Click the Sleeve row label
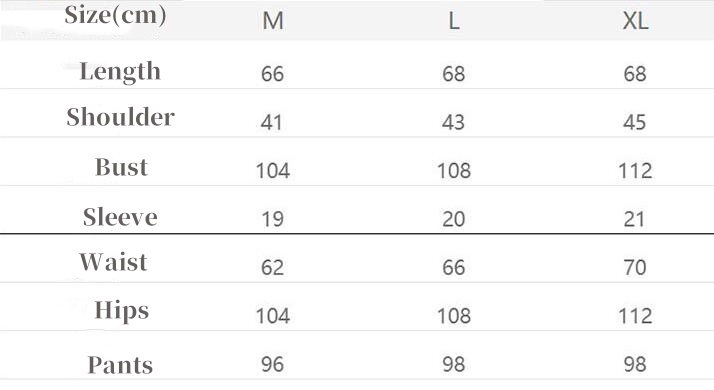 (x=120, y=217)
